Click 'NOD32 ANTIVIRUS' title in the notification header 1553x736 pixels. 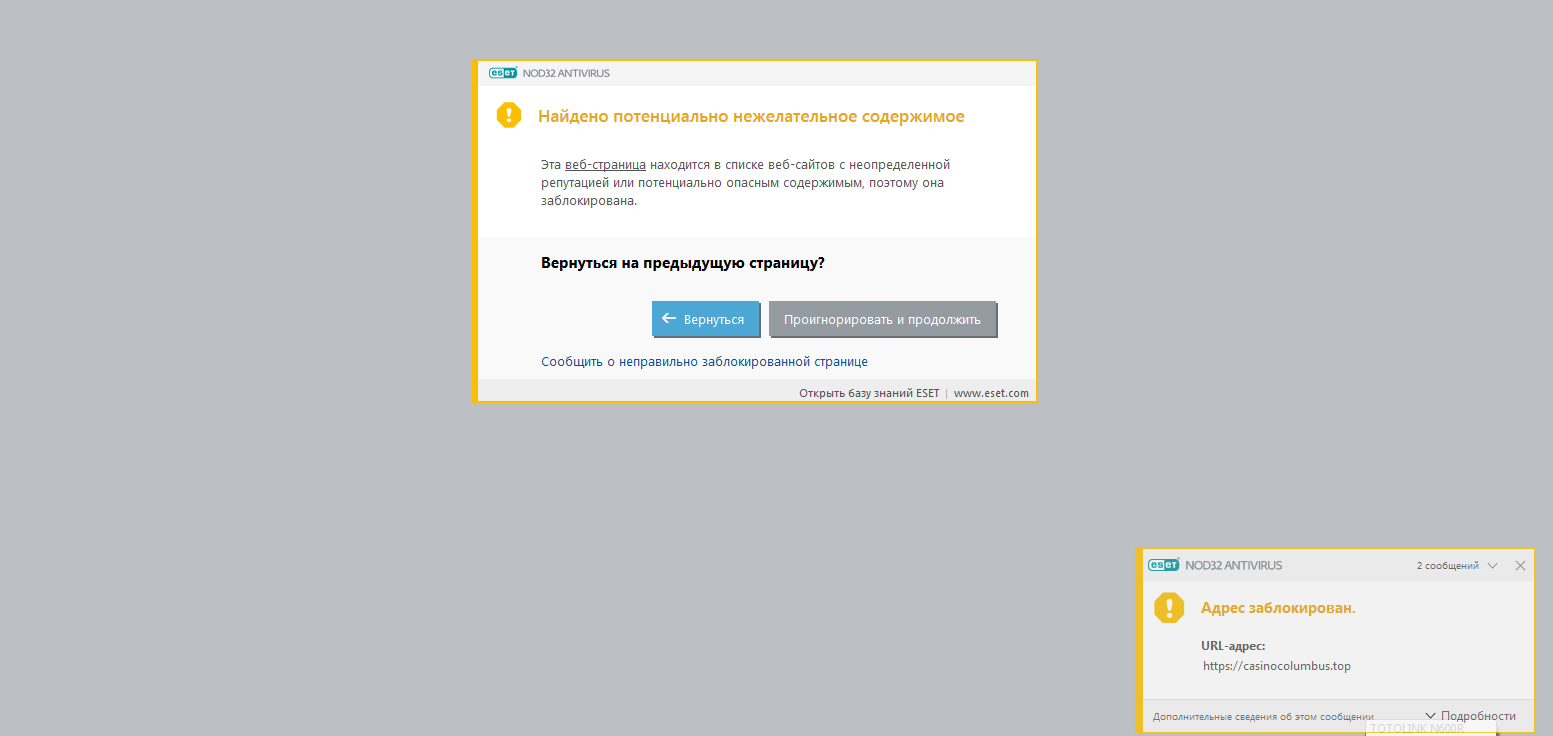[x=1233, y=565]
